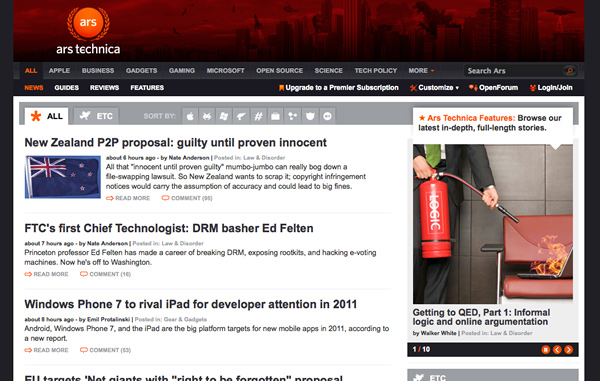Open the SCIENCE category
This screenshot has width=600, height=381.
tap(328, 70)
